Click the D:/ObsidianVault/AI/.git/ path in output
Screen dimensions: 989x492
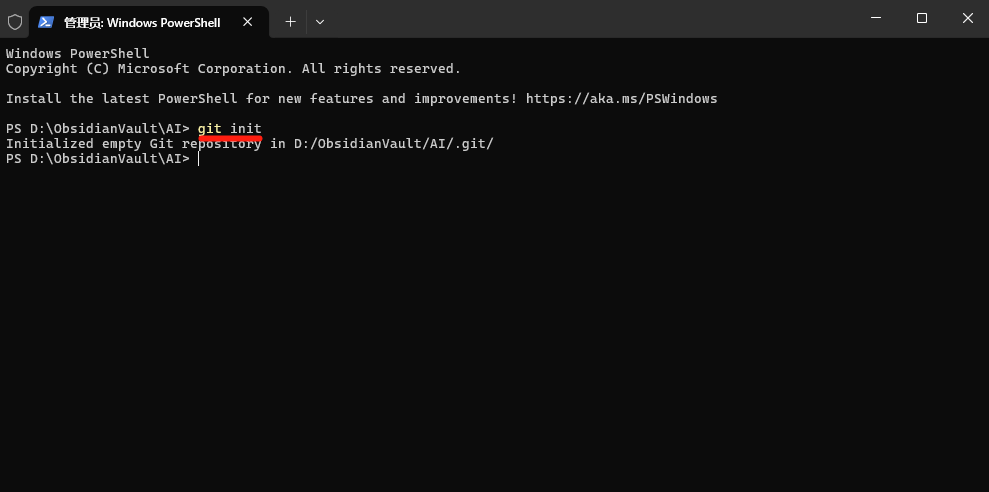coord(393,144)
